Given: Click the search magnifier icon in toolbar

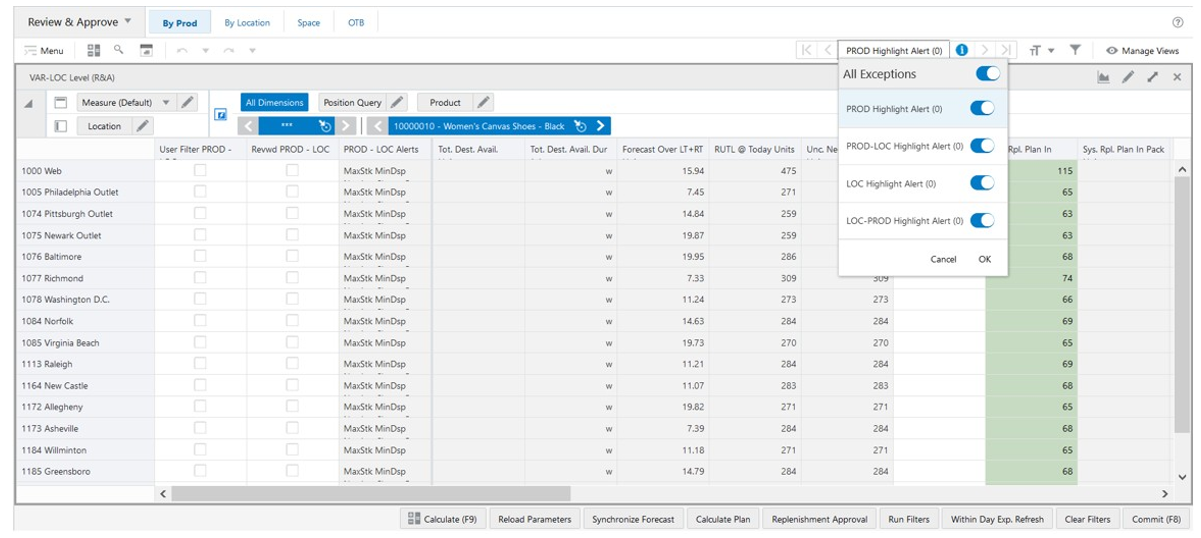Looking at the screenshot, I should coord(119,49).
